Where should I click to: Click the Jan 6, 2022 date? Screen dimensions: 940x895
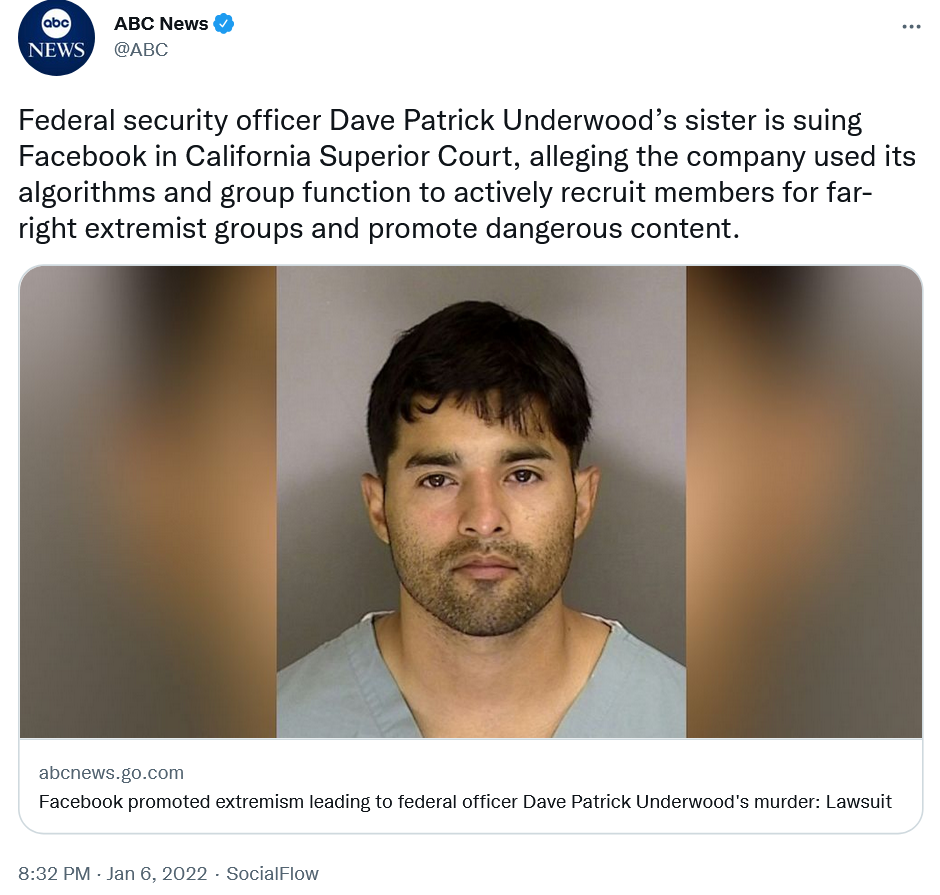point(156,873)
